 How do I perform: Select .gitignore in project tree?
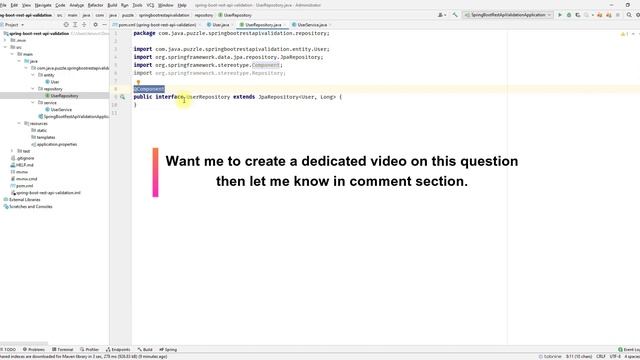22,158
